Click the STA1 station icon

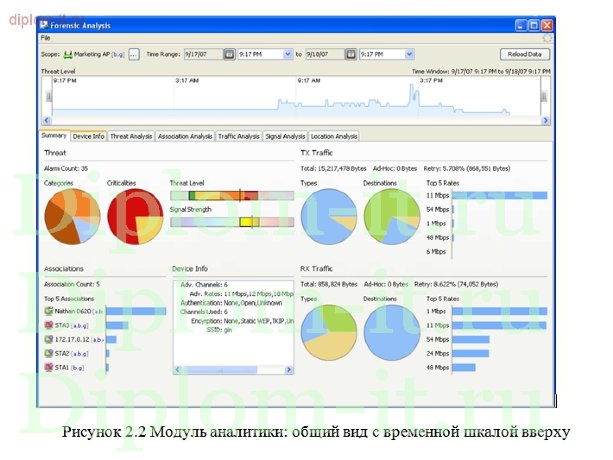pyautogui.click(x=48, y=367)
